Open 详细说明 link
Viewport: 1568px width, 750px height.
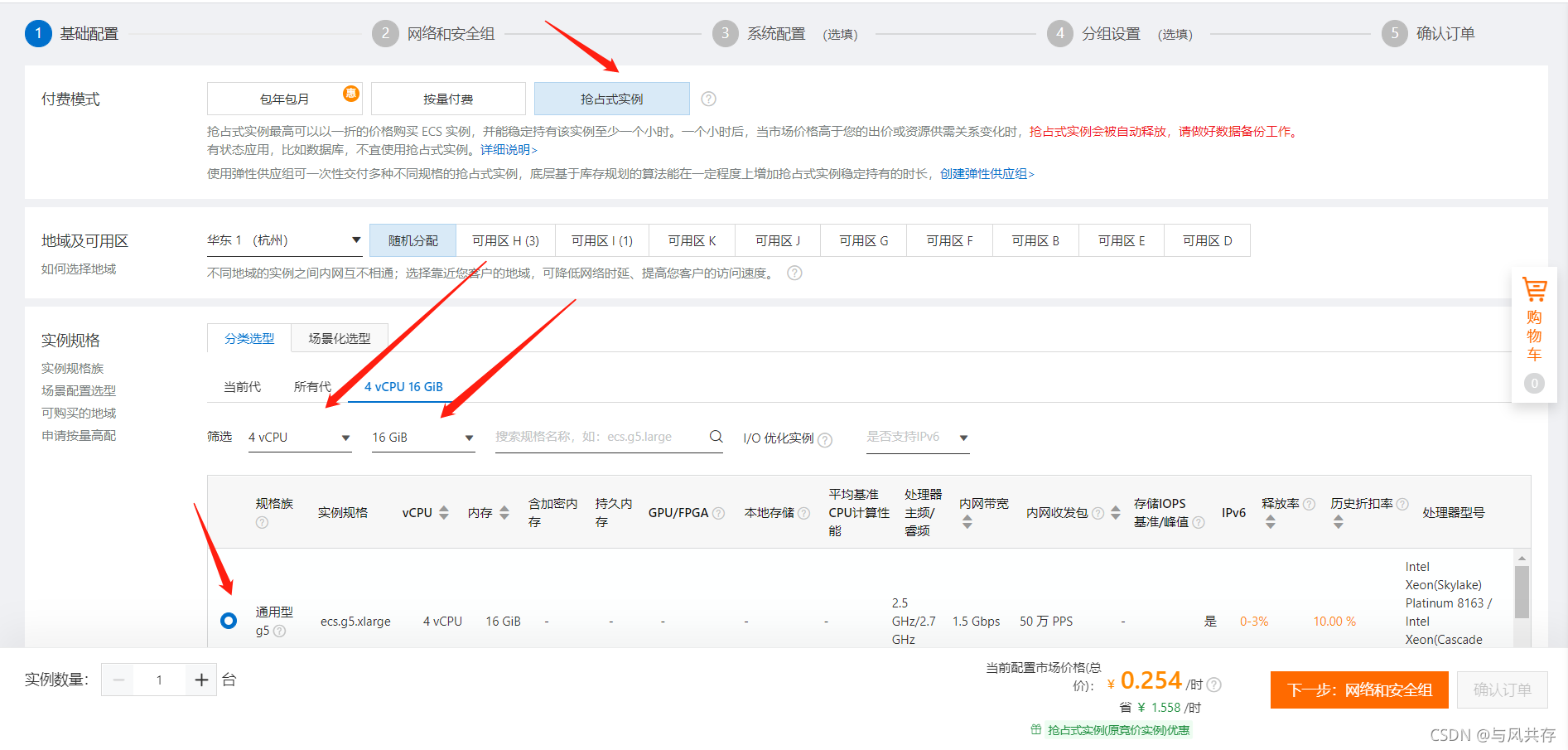[x=509, y=150]
